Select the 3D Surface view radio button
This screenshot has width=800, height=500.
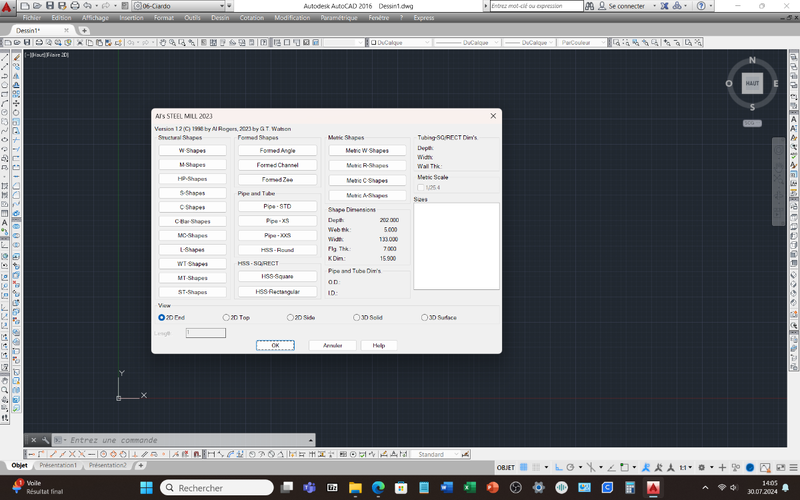(424, 317)
